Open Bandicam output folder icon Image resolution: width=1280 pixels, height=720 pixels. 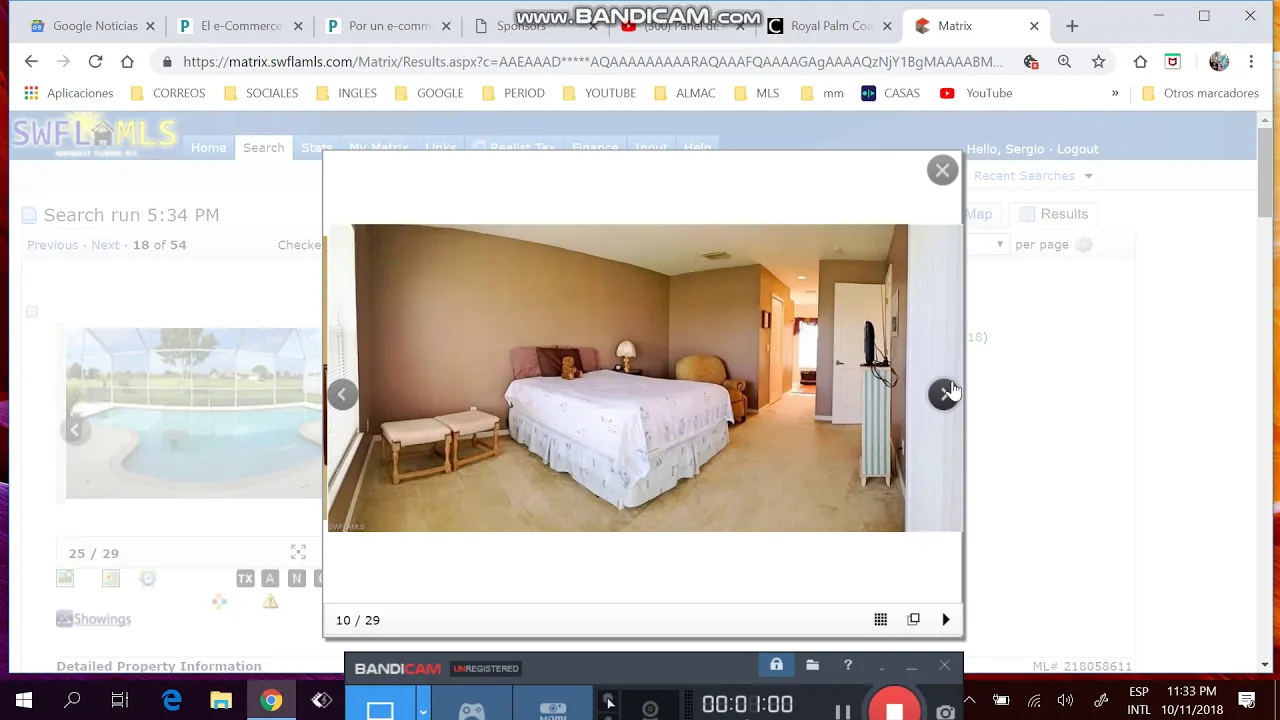click(812, 665)
